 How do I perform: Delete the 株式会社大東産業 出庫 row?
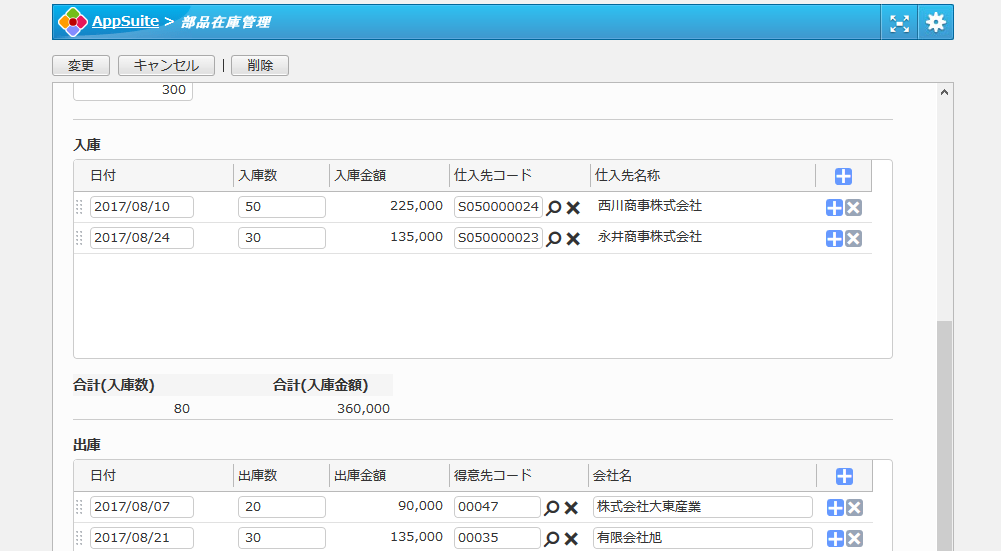click(x=853, y=508)
